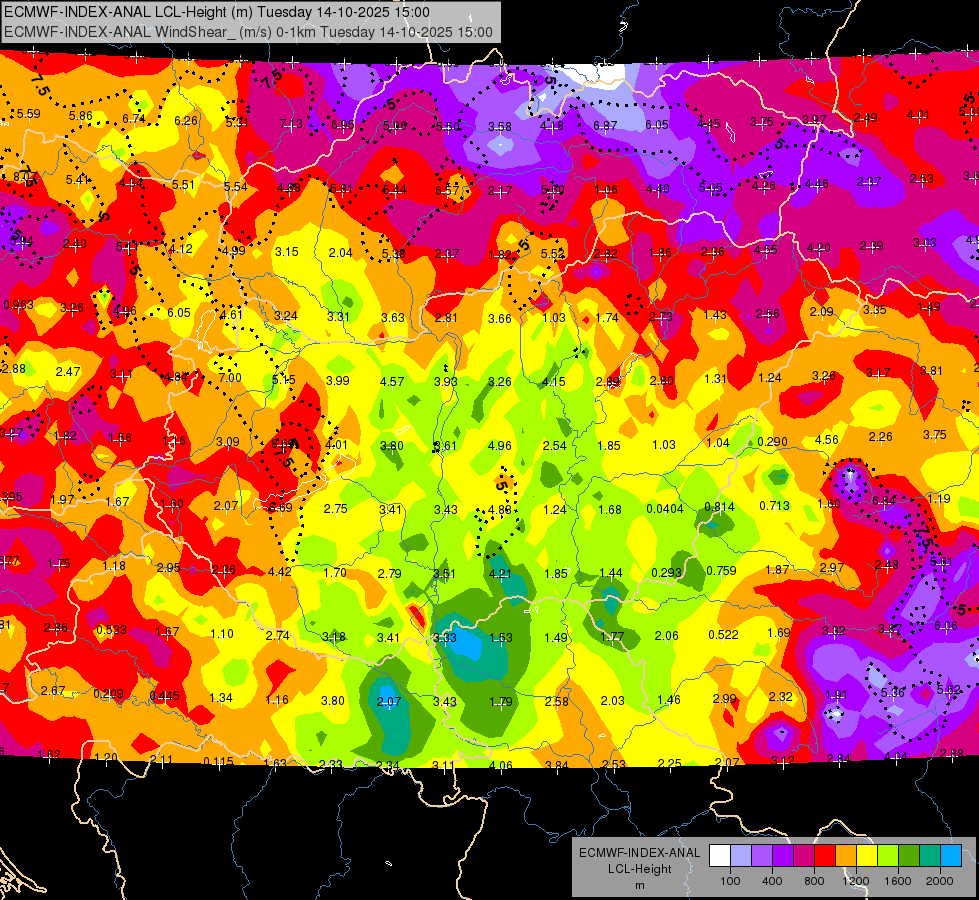Click the wind shear value 4.57
Screen dimensions: 979x900
pyautogui.click(x=392, y=381)
